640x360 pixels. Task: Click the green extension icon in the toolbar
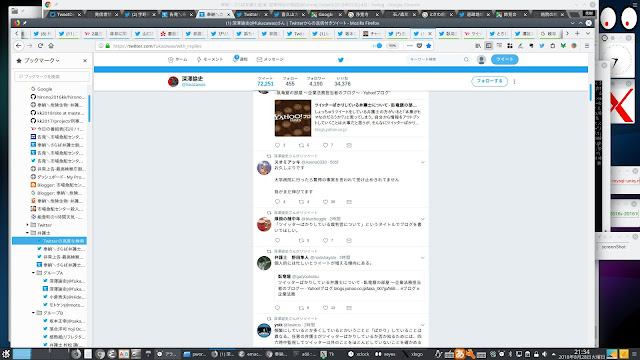pos(563,46)
